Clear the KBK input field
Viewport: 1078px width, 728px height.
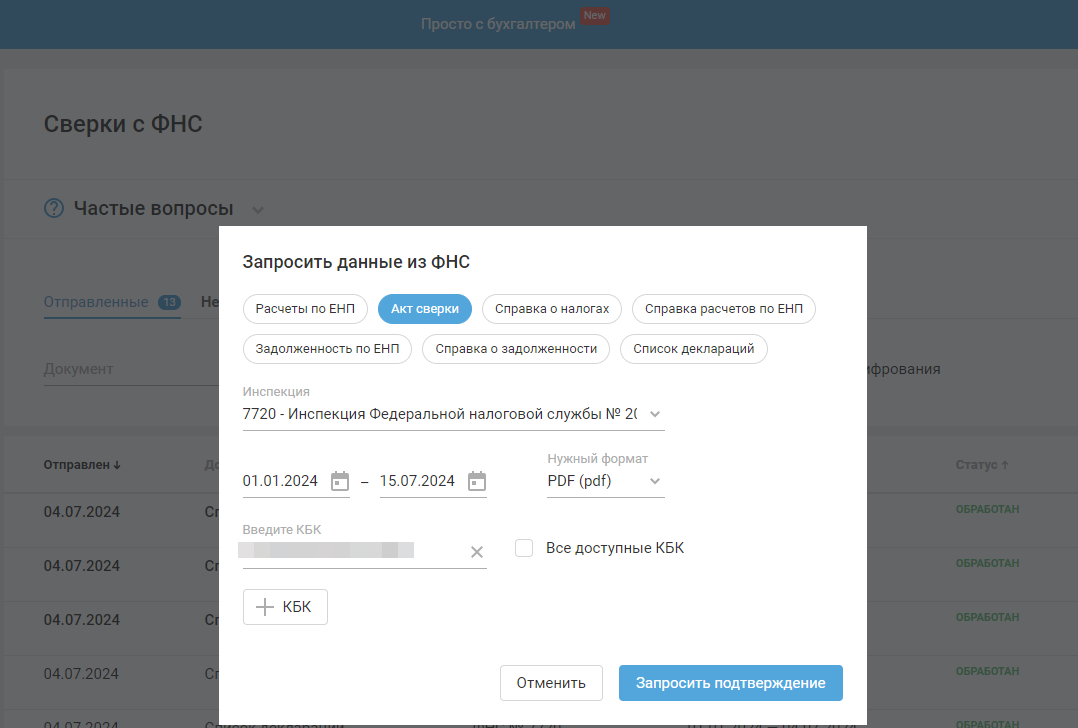[x=477, y=552]
